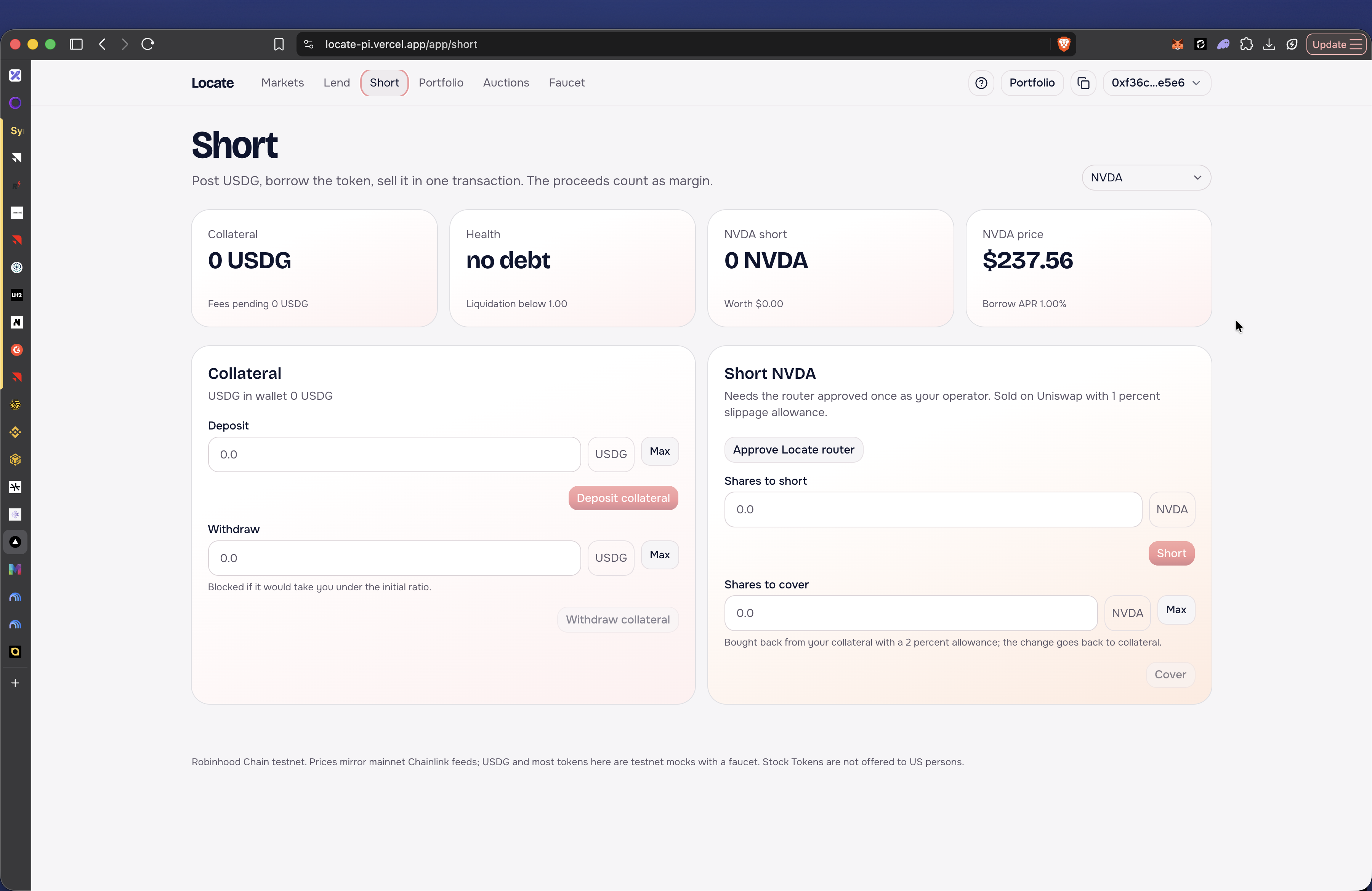Open the Extensions puzzle-piece menu
The height and width of the screenshot is (891, 1372).
pyautogui.click(x=1246, y=44)
